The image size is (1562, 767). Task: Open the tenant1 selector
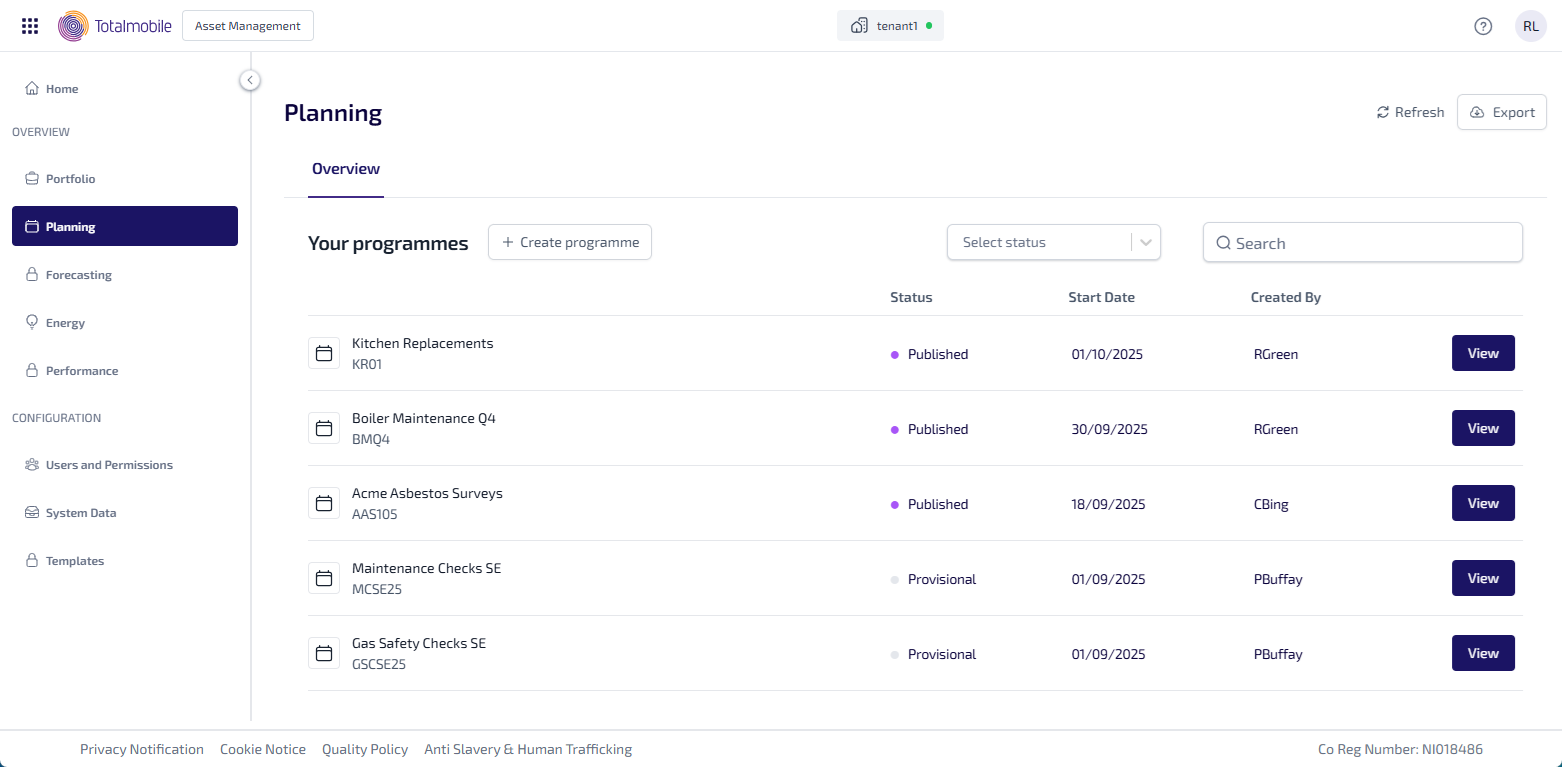click(x=890, y=26)
